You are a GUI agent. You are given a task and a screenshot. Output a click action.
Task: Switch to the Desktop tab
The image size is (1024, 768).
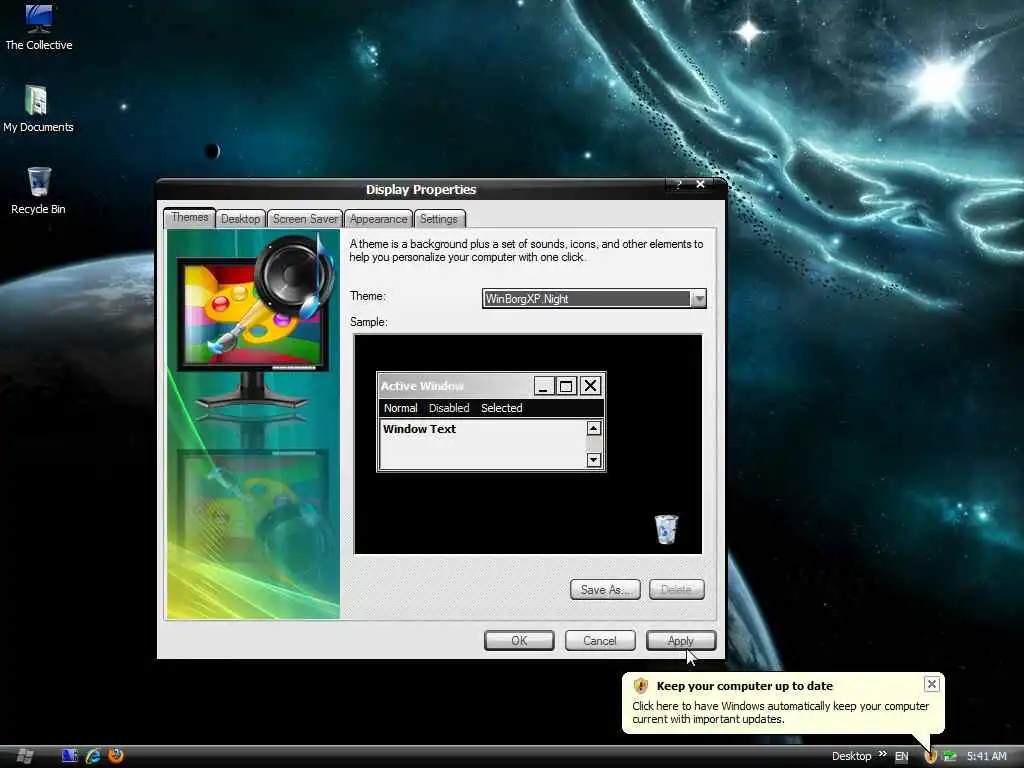point(240,219)
